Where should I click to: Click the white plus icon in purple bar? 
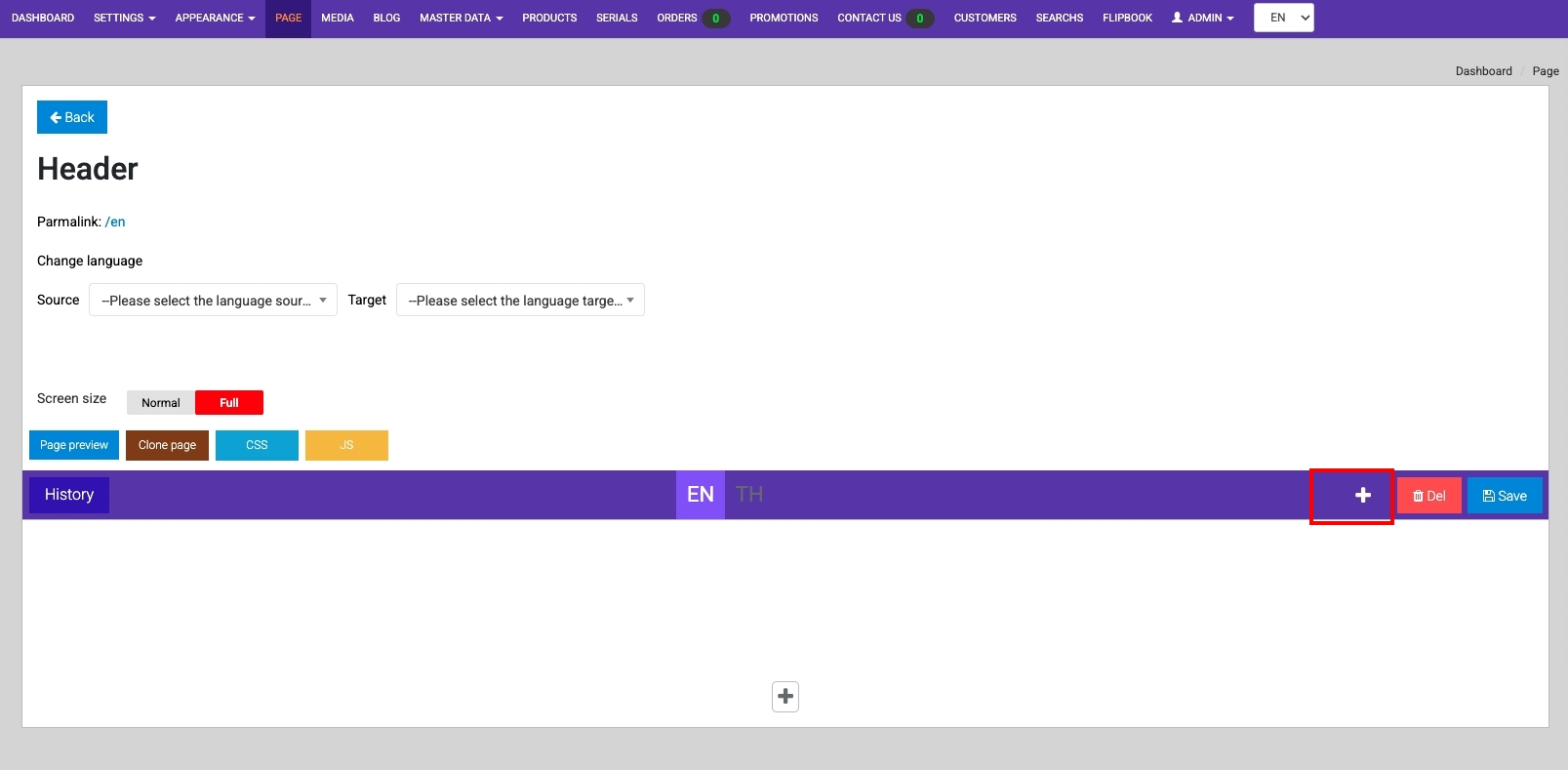coord(1362,496)
